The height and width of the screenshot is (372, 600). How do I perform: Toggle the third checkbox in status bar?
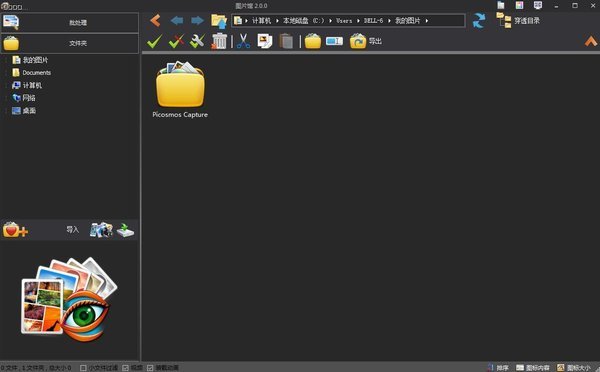150,368
